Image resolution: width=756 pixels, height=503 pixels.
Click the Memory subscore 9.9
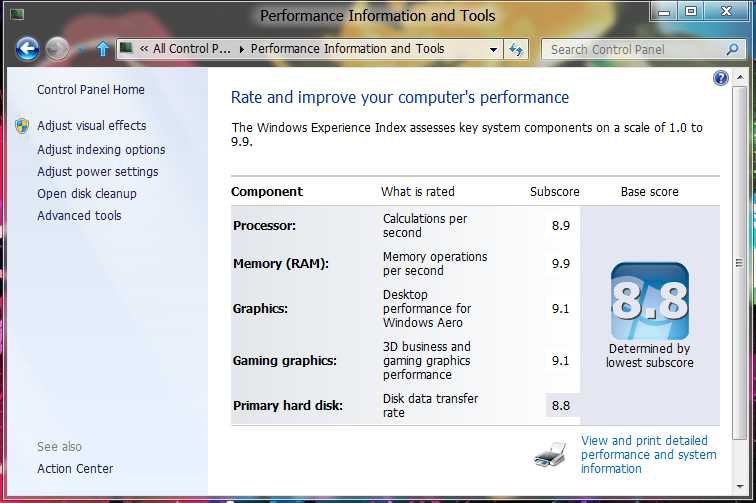(x=561, y=264)
